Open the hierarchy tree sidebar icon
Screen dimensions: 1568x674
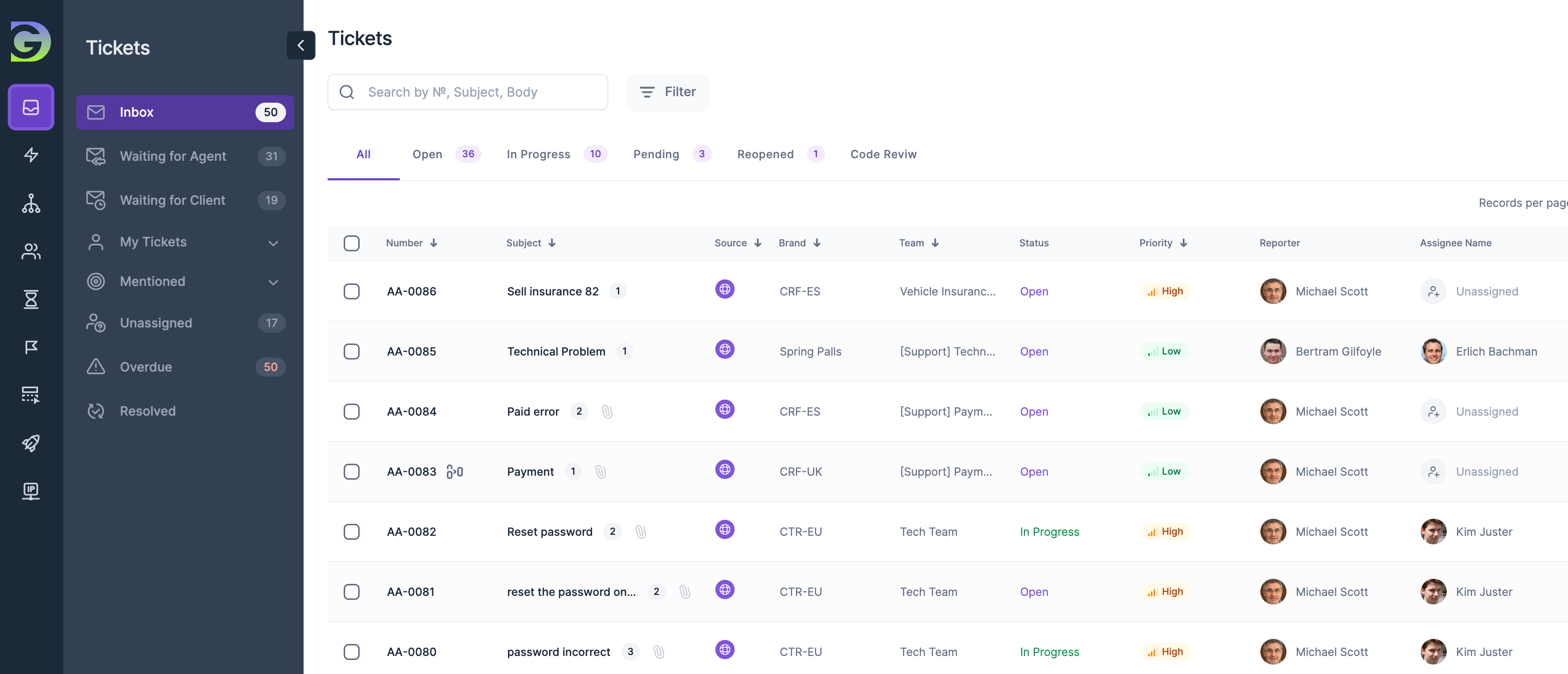tap(31, 203)
